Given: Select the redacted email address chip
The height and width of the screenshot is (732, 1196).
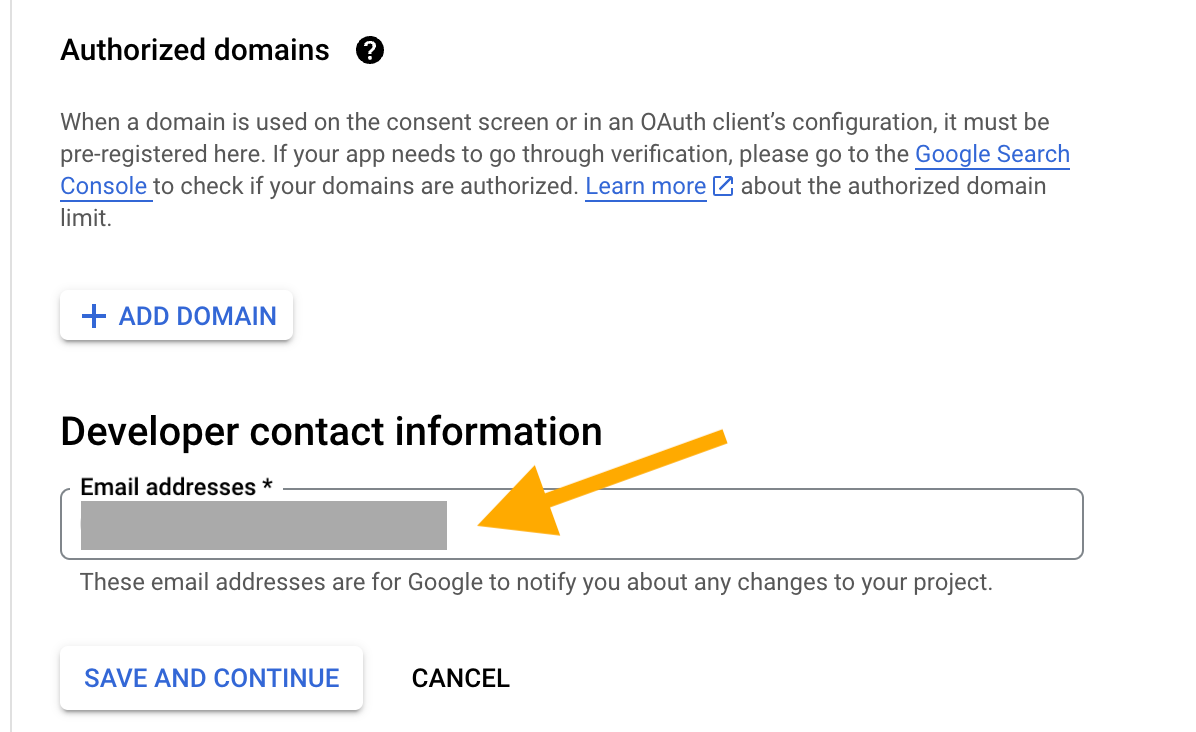Looking at the screenshot, I should click(263, 524).
